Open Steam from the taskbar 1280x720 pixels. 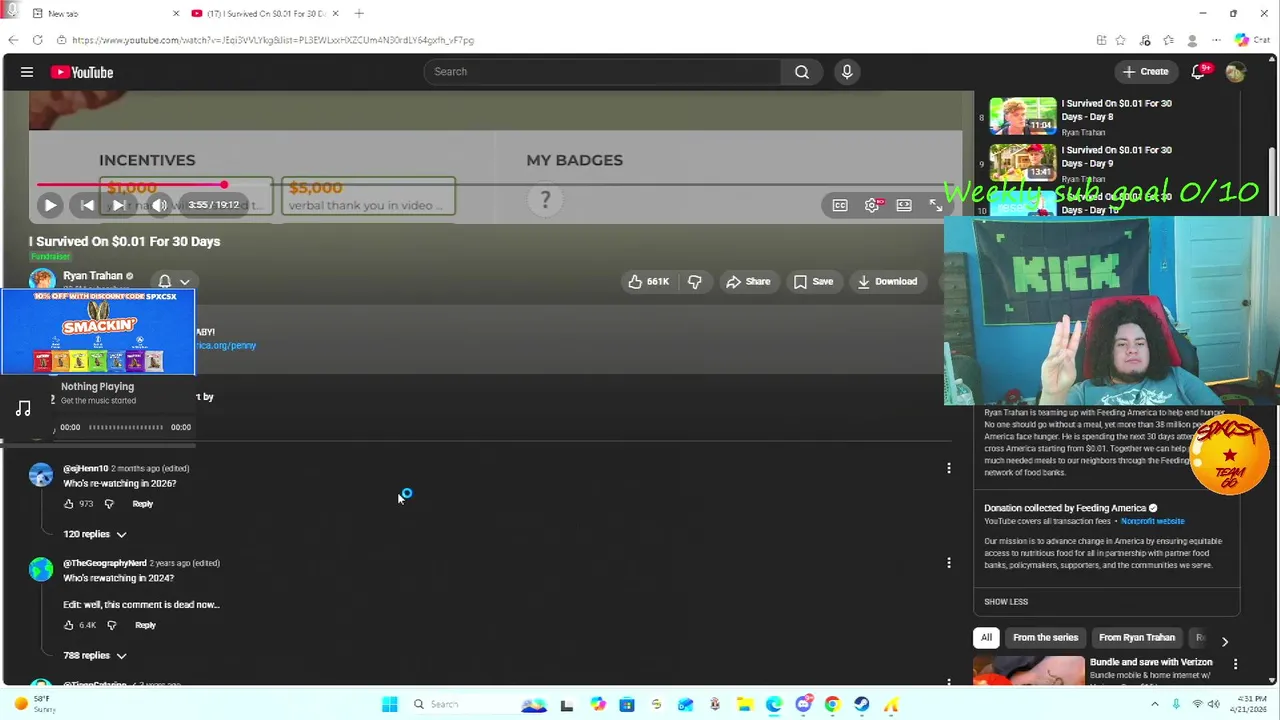[x=861, y=704]
